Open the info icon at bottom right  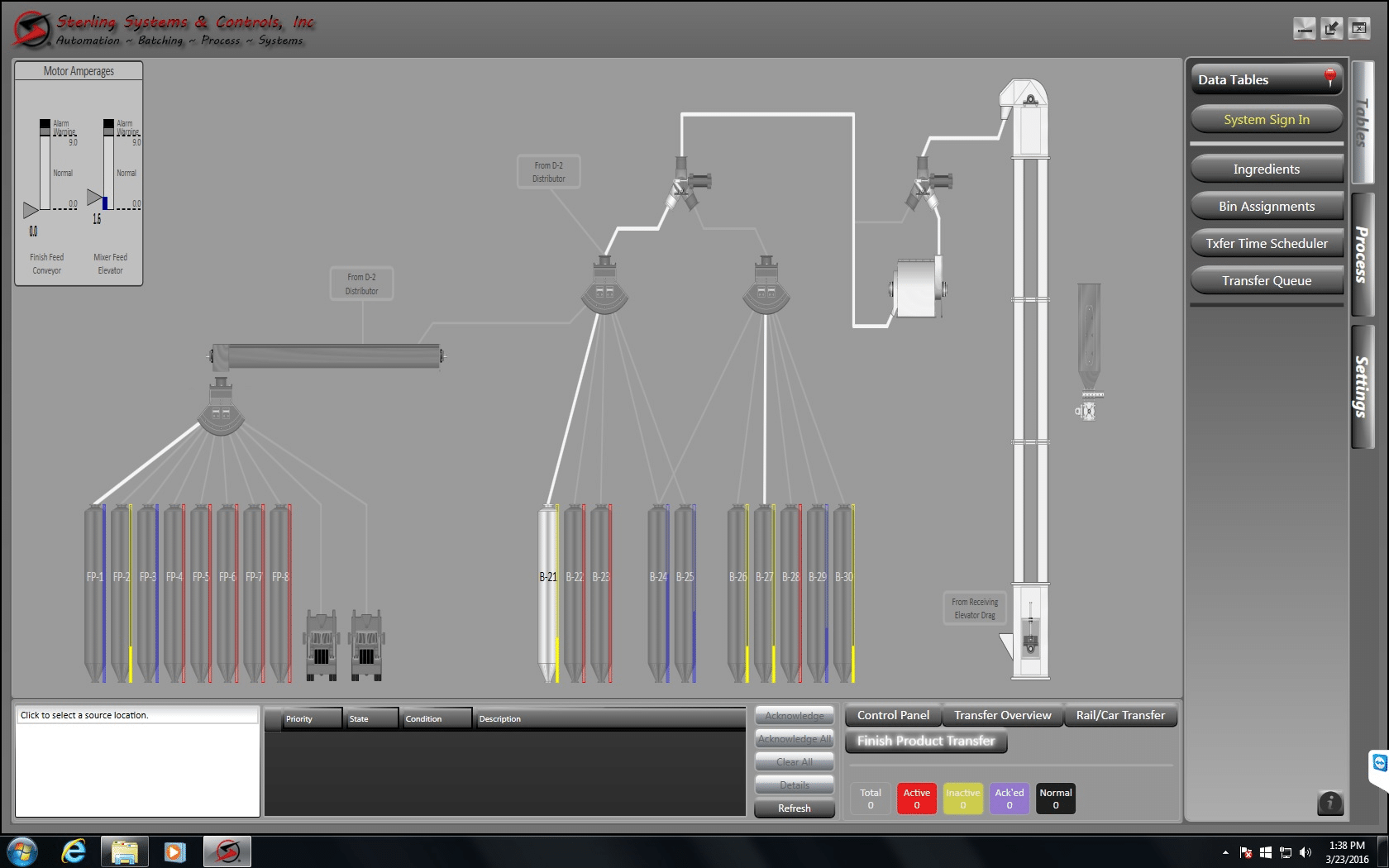1329,802
